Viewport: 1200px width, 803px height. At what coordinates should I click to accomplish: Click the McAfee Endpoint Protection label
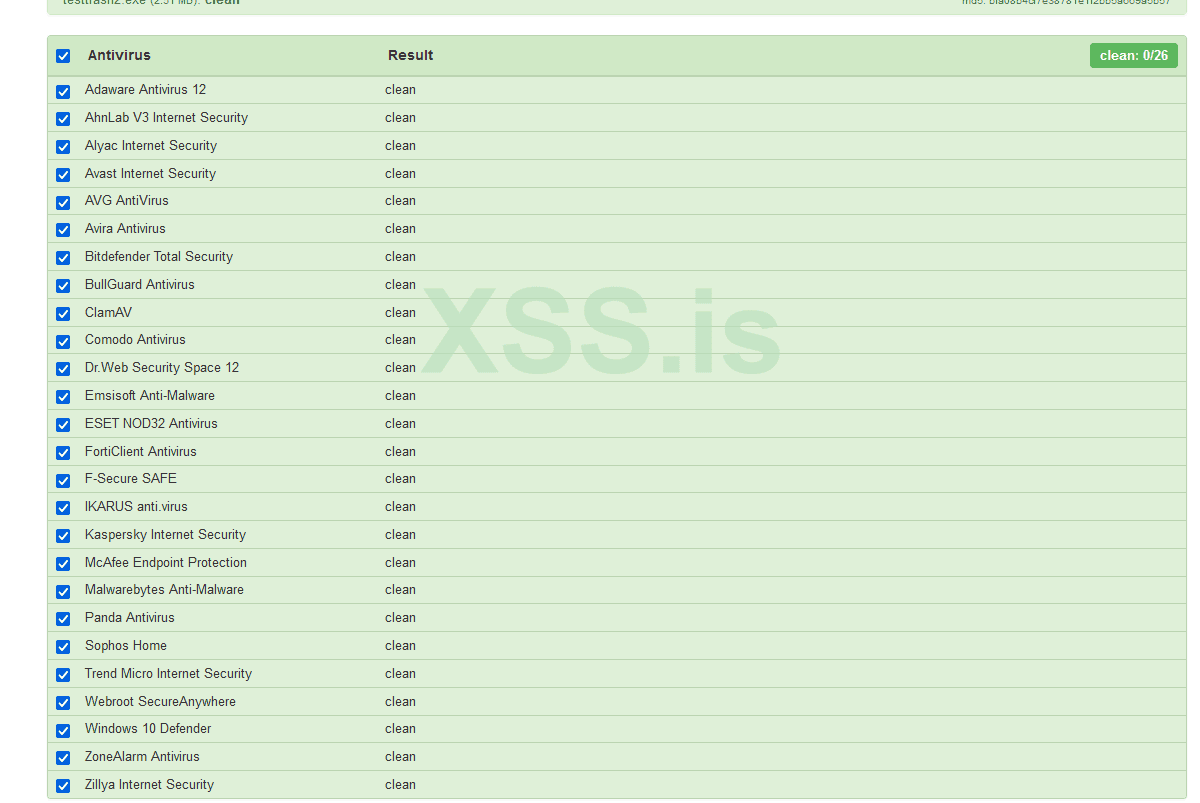166,563
